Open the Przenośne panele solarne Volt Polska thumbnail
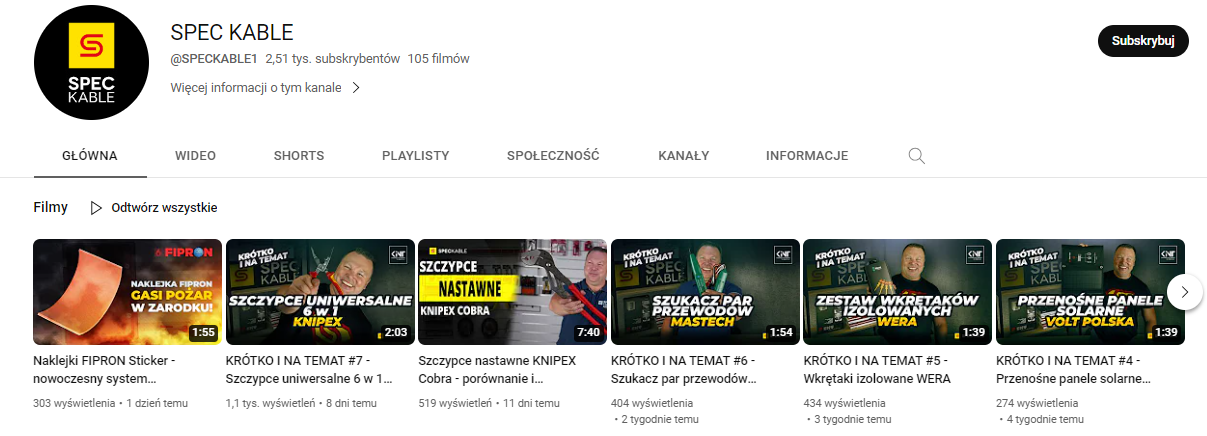 pyautogui.click(x=1090, y=291)
